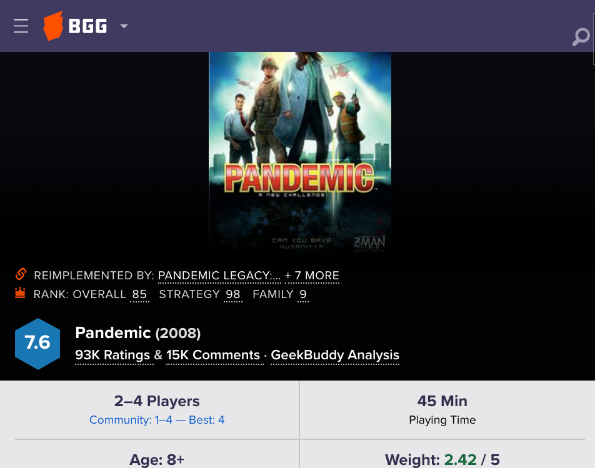595x468 pixels.
Task: Open overall rank 85 link
Action: [139, 295]
